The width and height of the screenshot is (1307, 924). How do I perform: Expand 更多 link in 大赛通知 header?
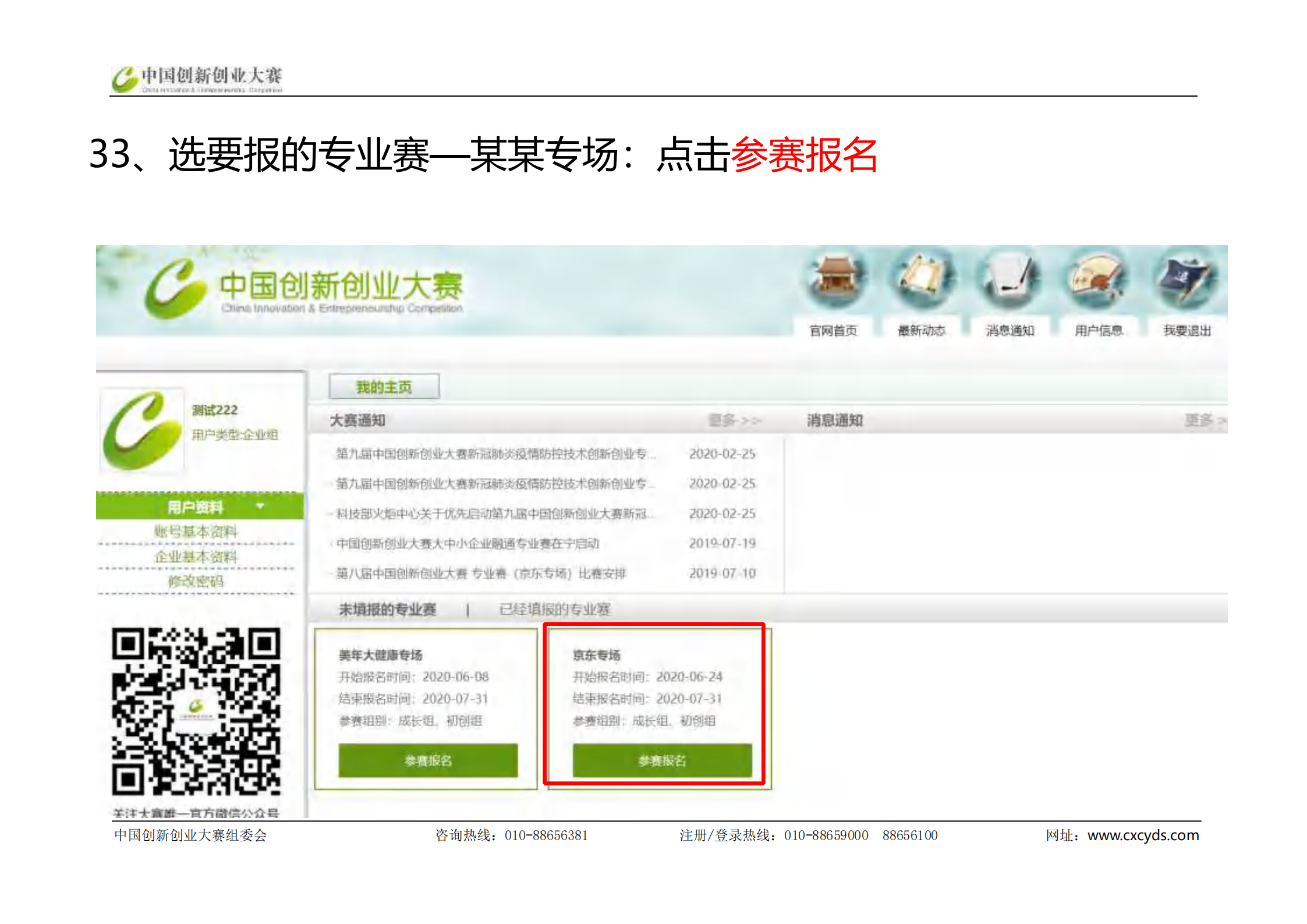click(734, 420)
